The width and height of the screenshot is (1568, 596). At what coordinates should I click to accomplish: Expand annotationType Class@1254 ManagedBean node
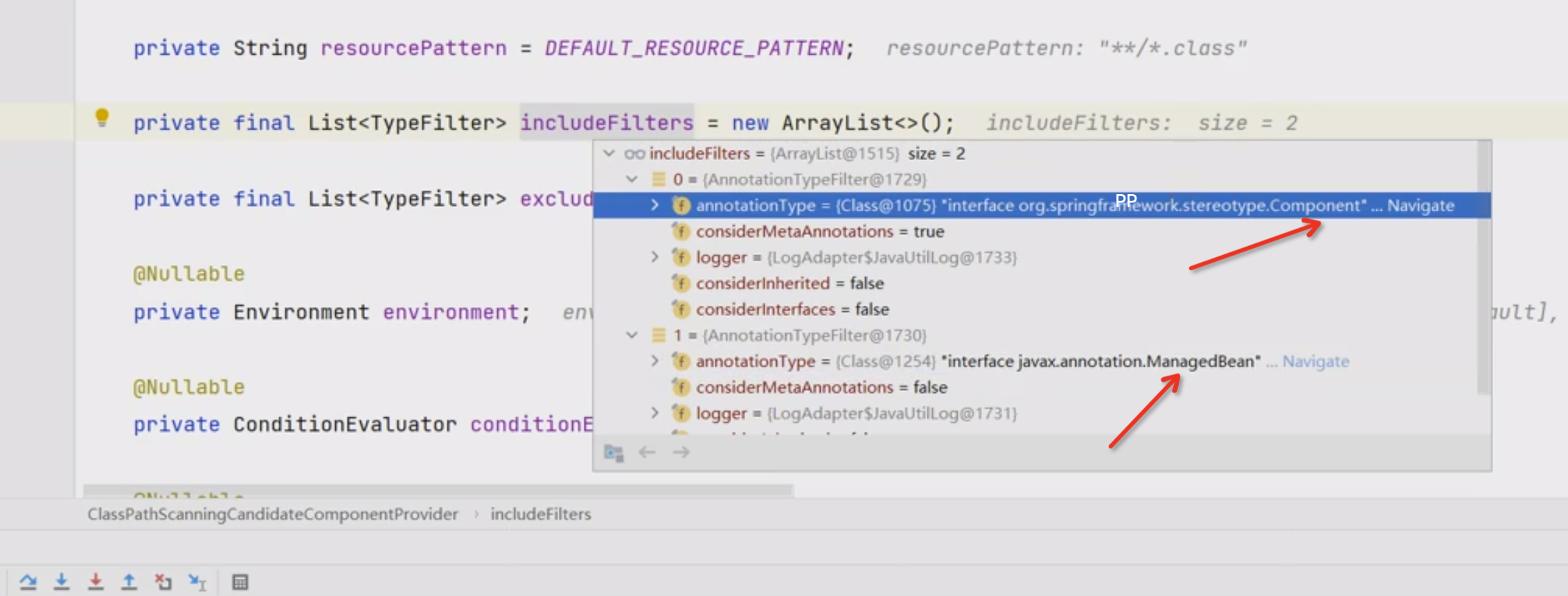[x=654, y=361]
